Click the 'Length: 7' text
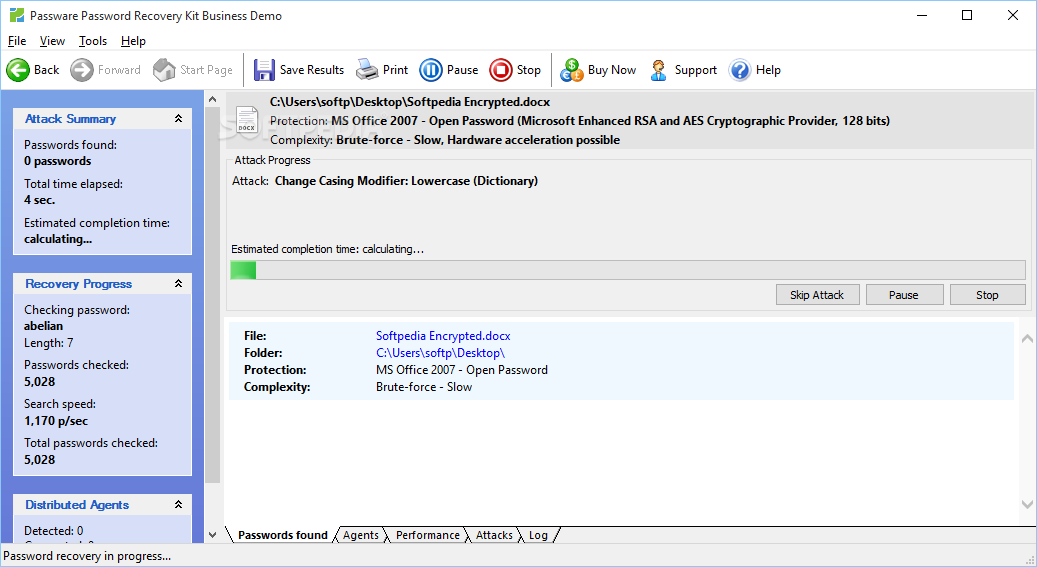1037x567 pixels. click(48, 343)
